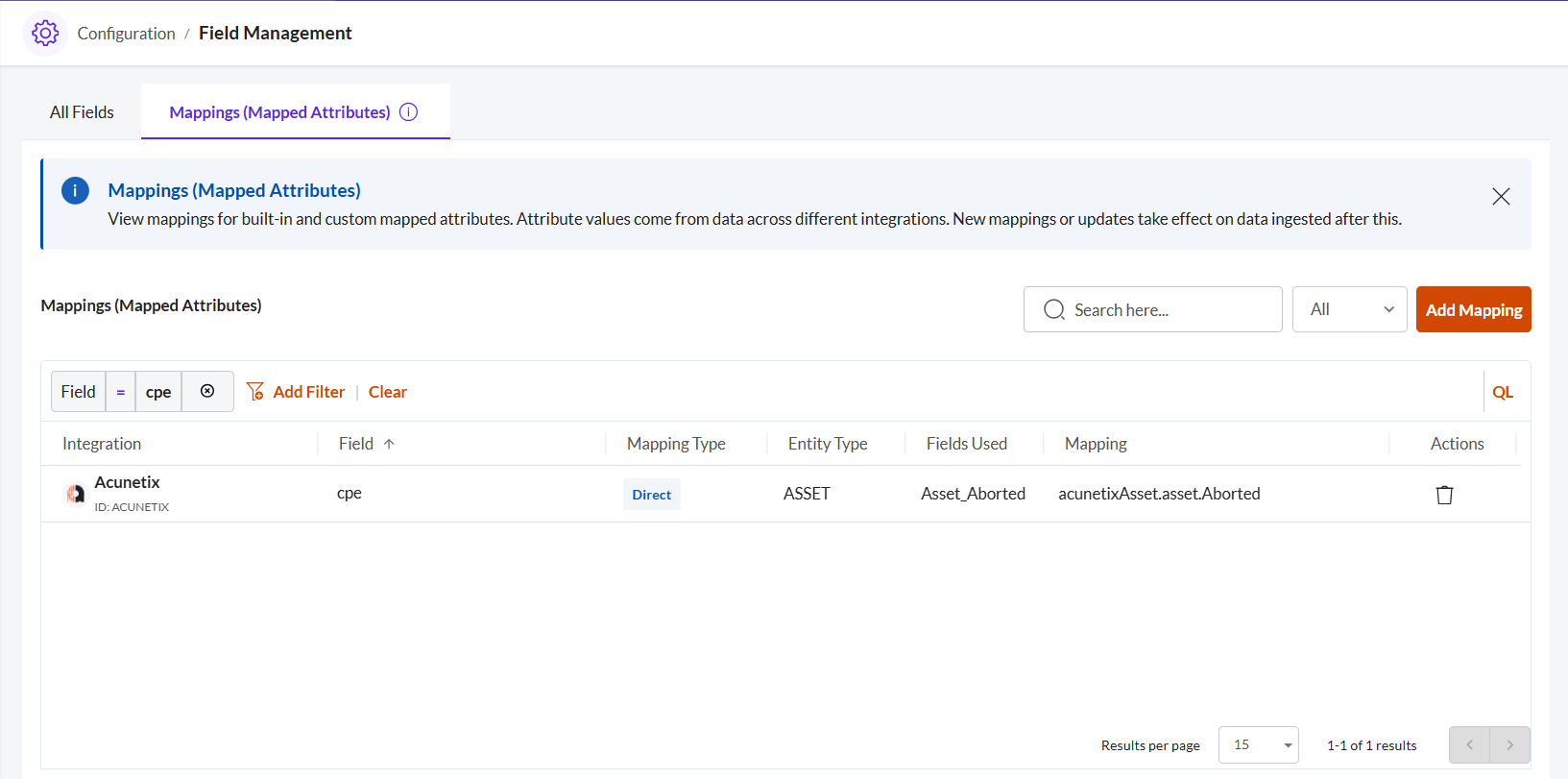Go to the previous results page
Screen dimensions: 1568x779
(1469, 744)
